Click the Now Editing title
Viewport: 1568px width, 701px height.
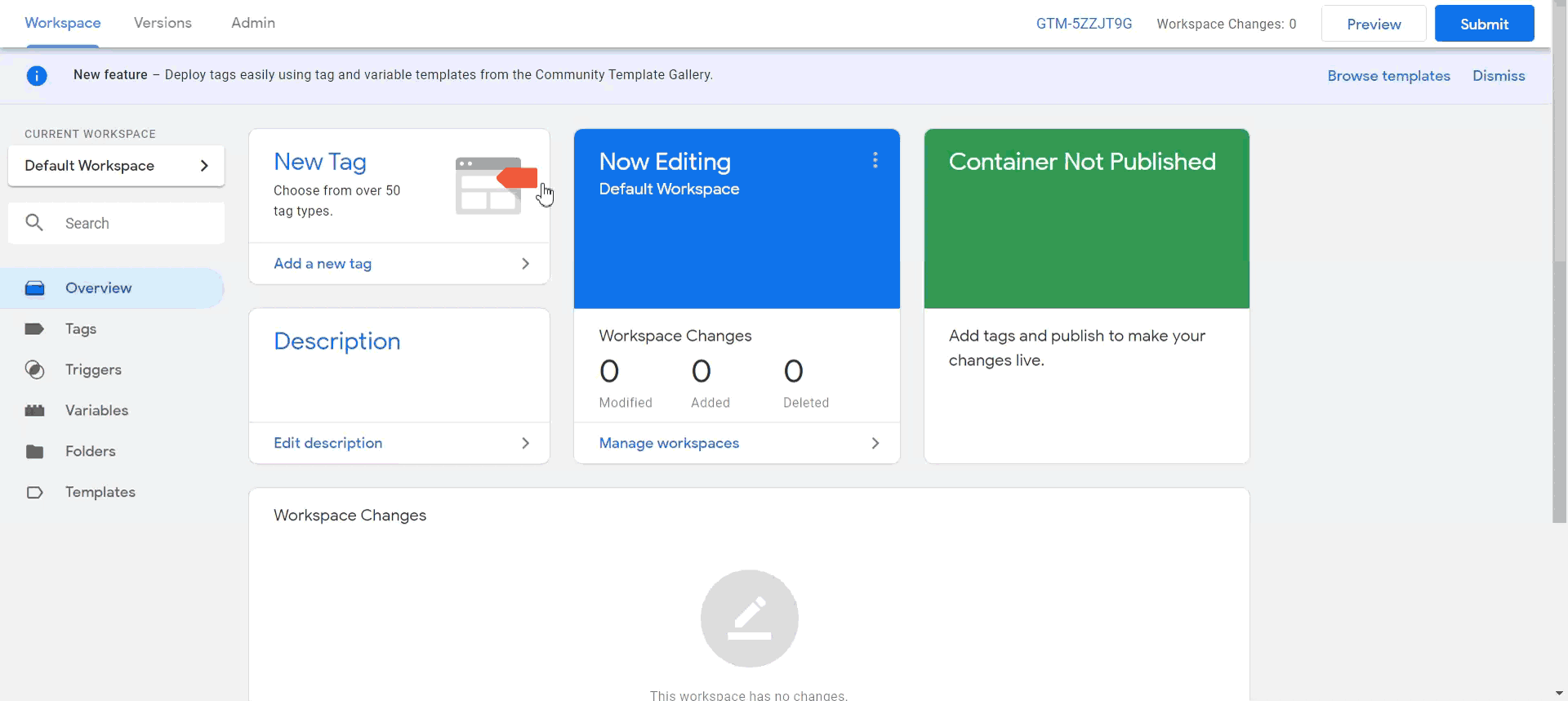(665, 162)
